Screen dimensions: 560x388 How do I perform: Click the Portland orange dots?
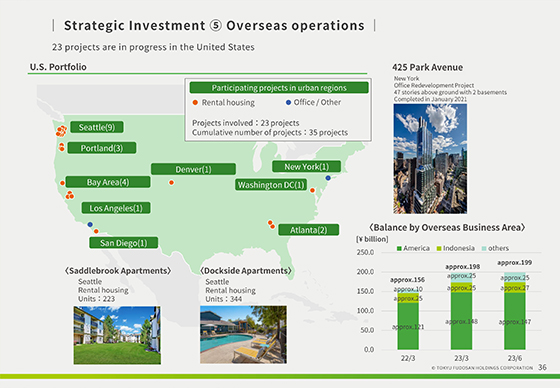coord(61,147)
